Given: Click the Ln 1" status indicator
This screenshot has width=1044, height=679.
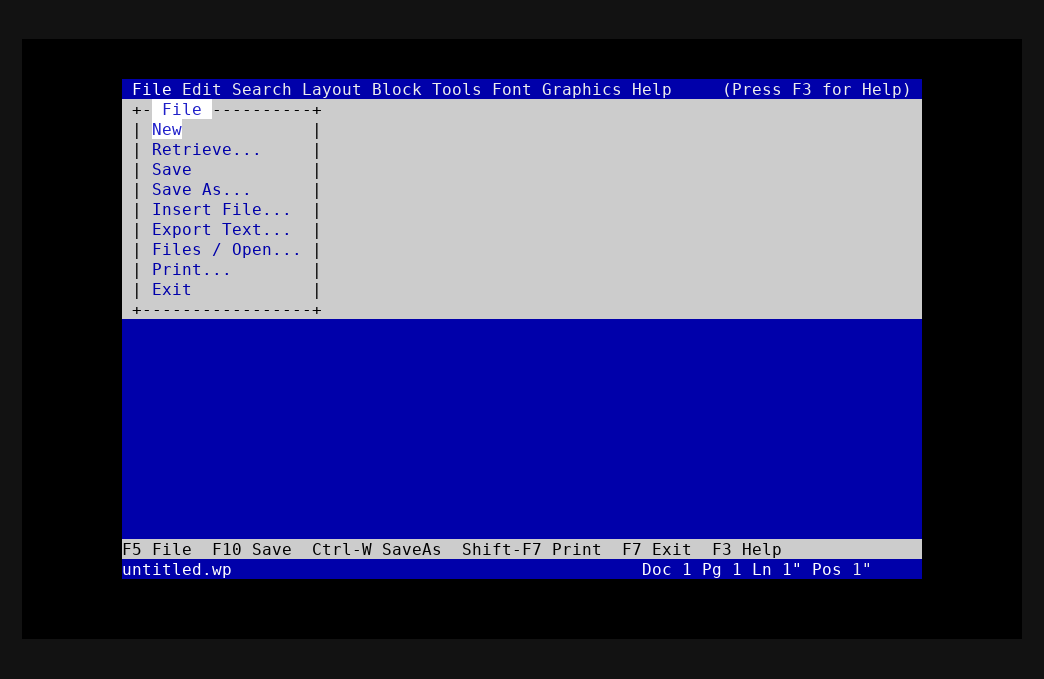Looking at the screenshot, I should click(776, 569).
